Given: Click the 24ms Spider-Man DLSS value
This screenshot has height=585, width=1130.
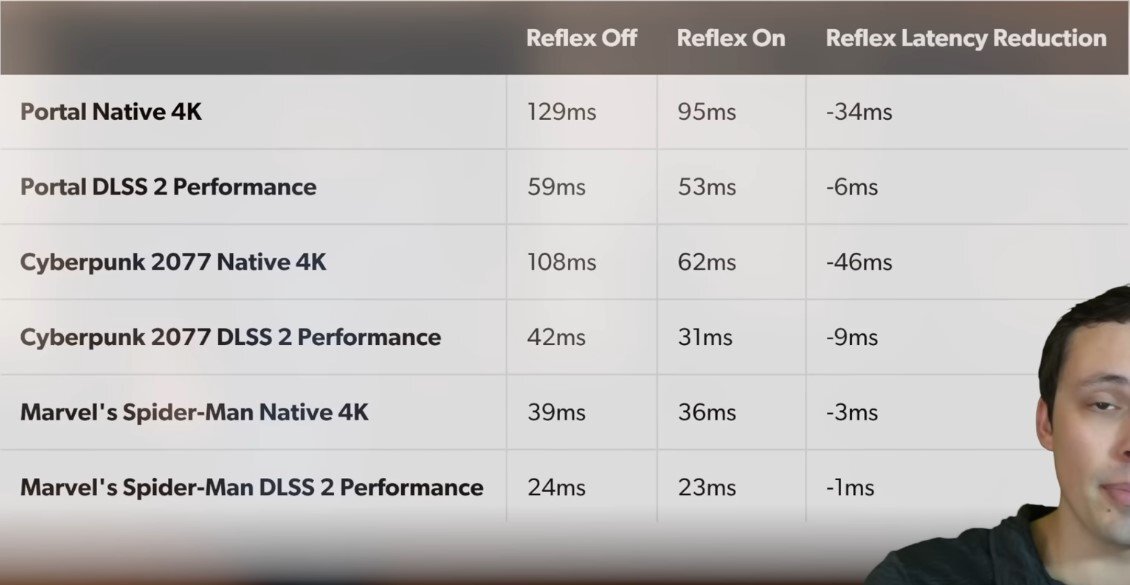Looking at the screenshot, I should click(x=556, y=488).
